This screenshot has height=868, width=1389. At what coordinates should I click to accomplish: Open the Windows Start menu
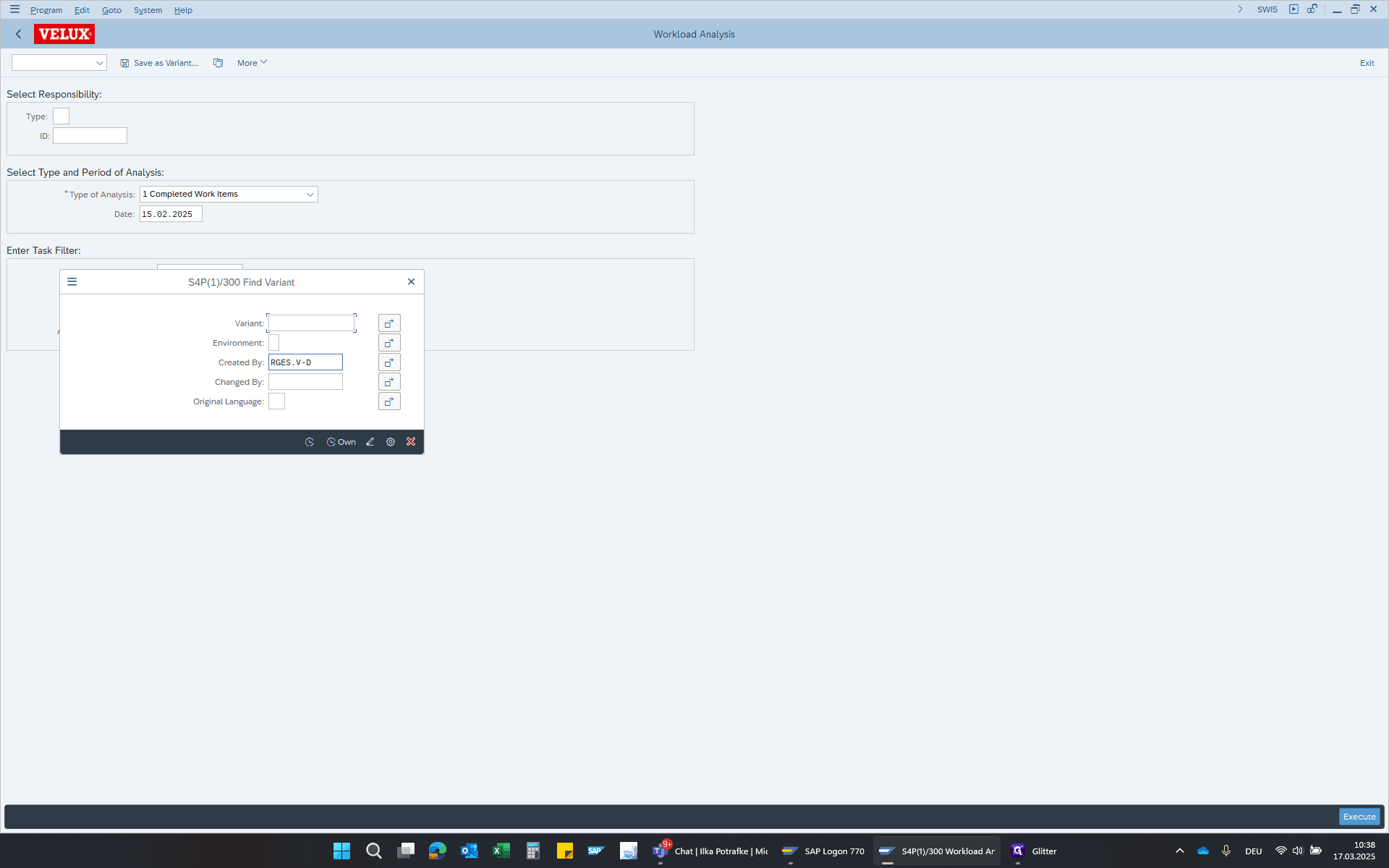click(341, 851)
